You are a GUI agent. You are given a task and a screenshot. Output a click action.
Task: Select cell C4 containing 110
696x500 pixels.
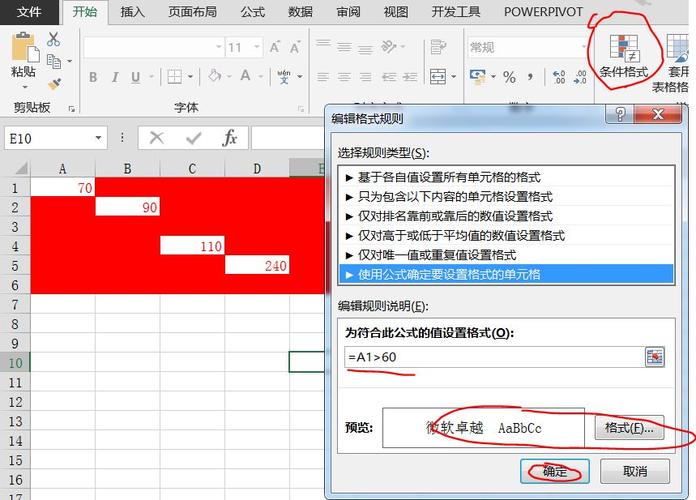tap(192, 246)
